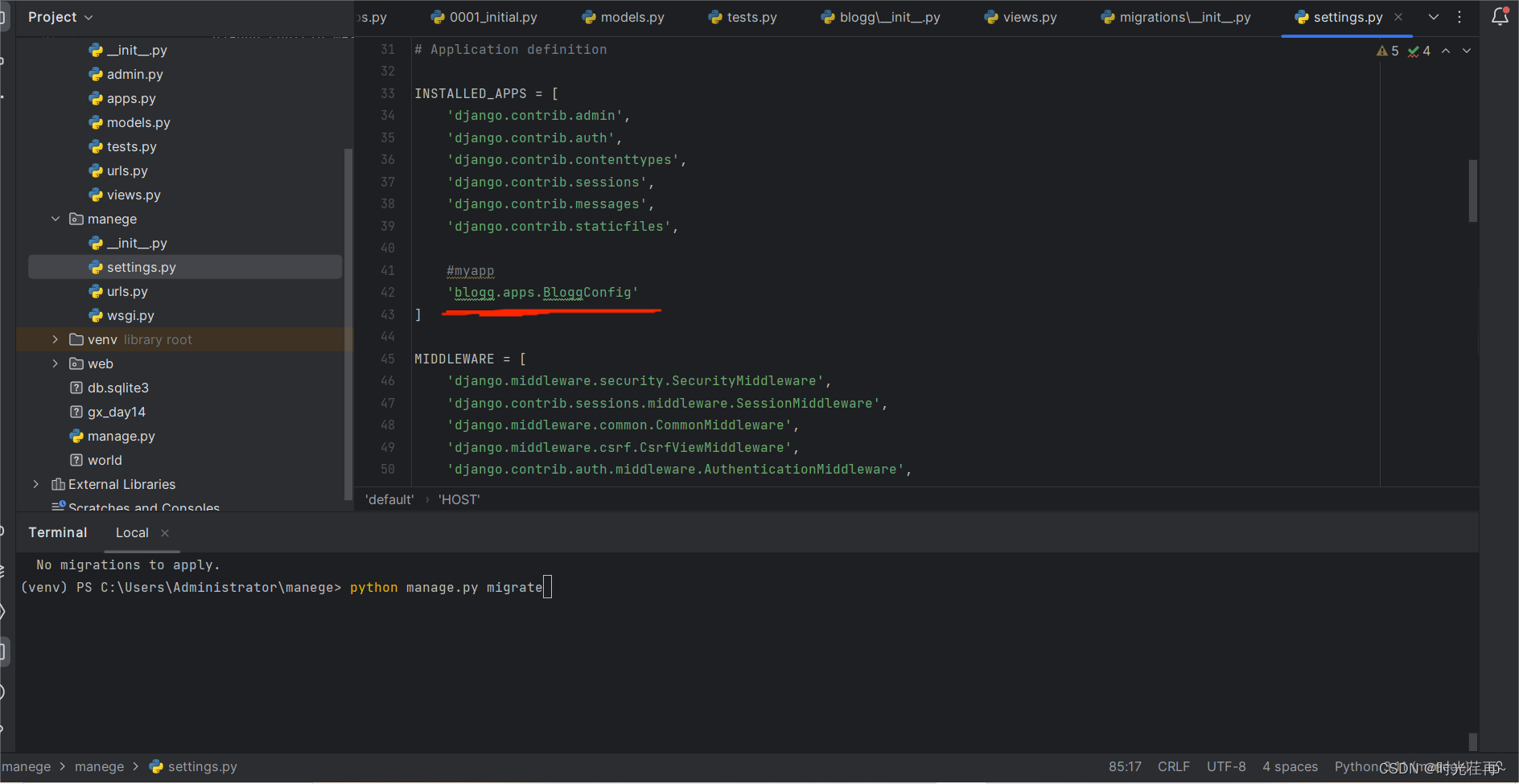The image size is (1519, 784).
Task: Click the MIDDLEWARE line in editor
Action: click(470, 359)
